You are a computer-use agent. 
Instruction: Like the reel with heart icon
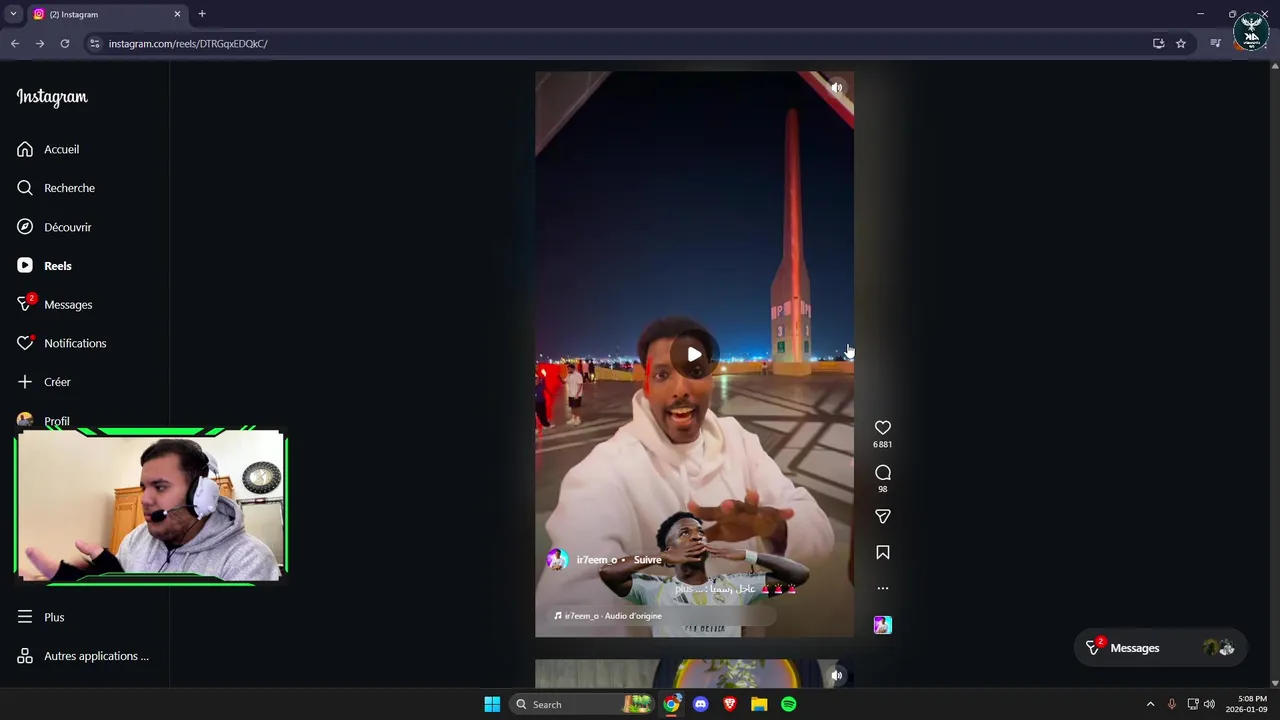click(x=883, y=428)
